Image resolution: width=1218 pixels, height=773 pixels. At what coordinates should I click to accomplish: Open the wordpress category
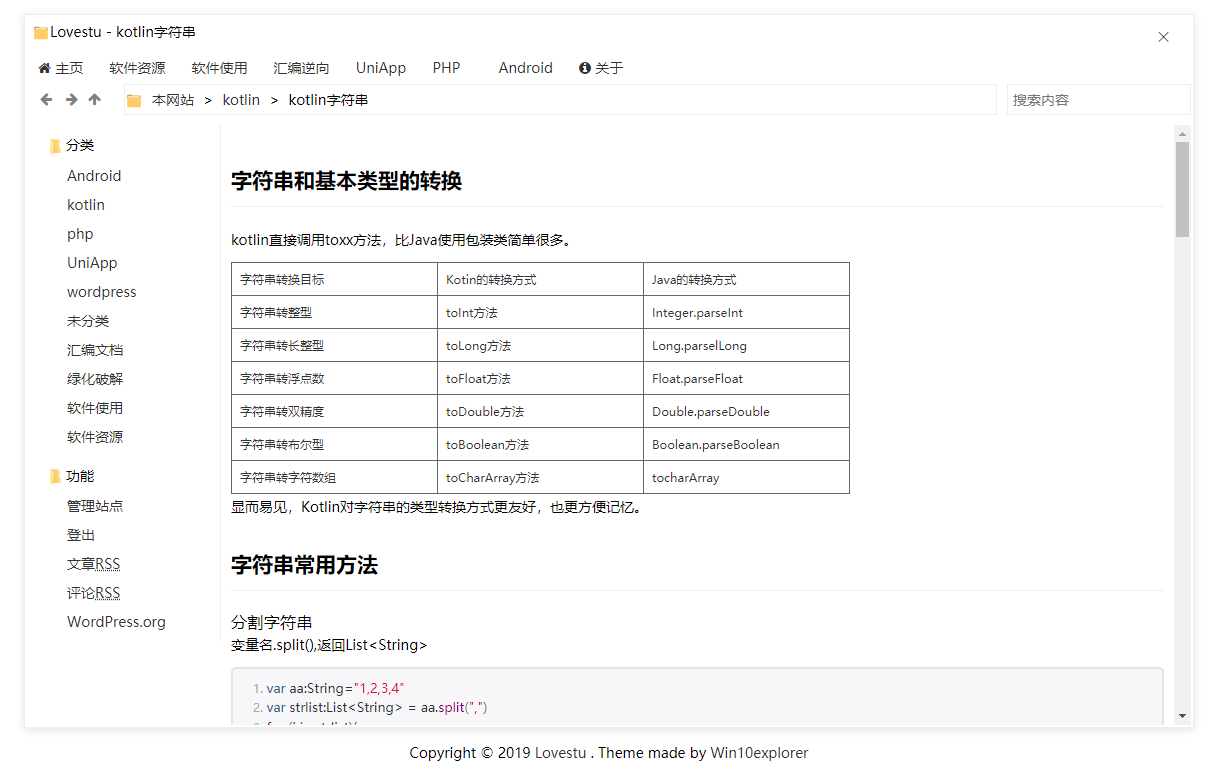pos(101,291)
